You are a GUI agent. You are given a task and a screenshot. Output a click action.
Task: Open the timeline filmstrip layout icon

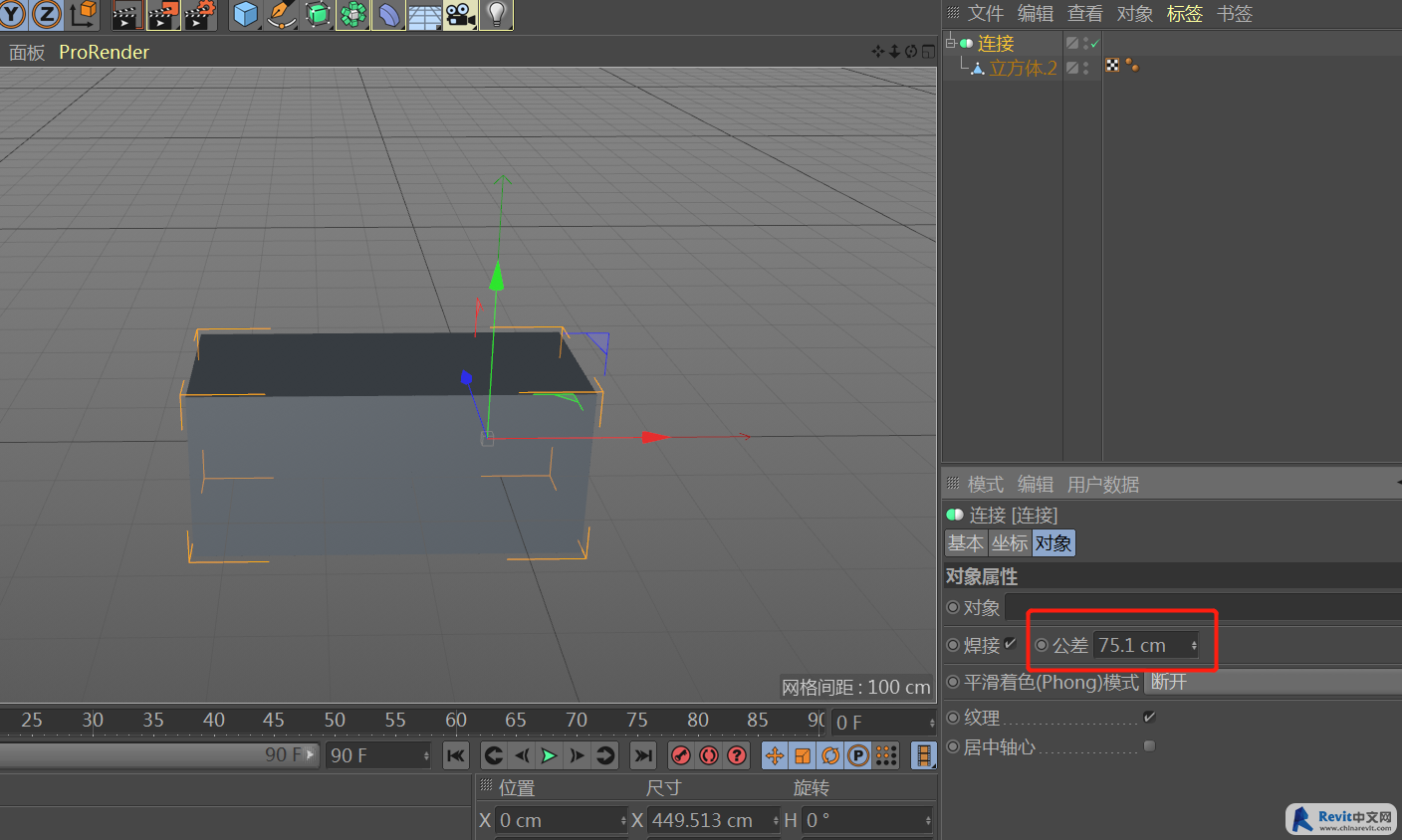(x=924, y=755)
